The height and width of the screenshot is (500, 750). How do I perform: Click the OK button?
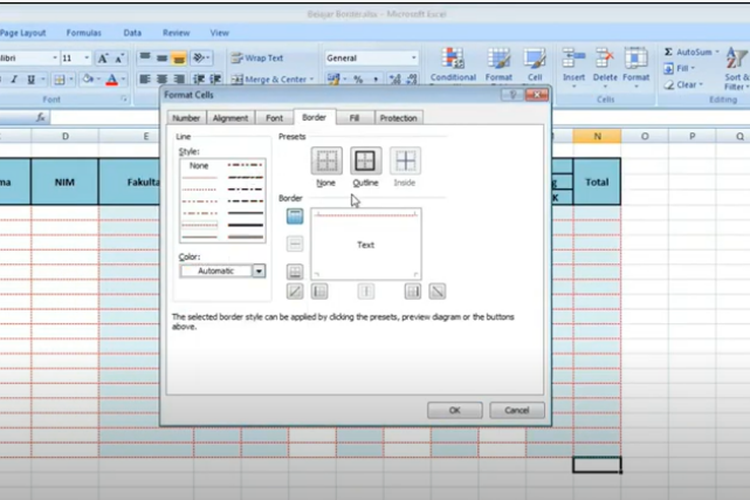click(454, 410)
